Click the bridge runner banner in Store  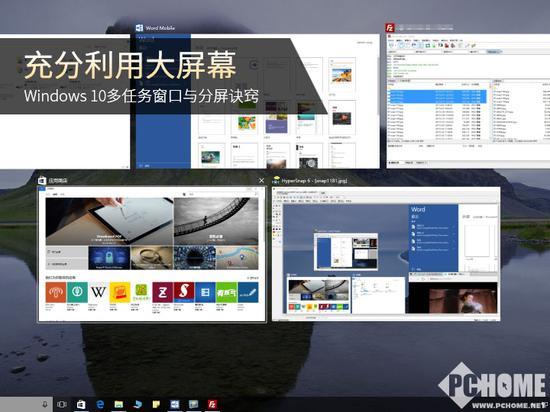pyautogui.click(x=216, y=221)
